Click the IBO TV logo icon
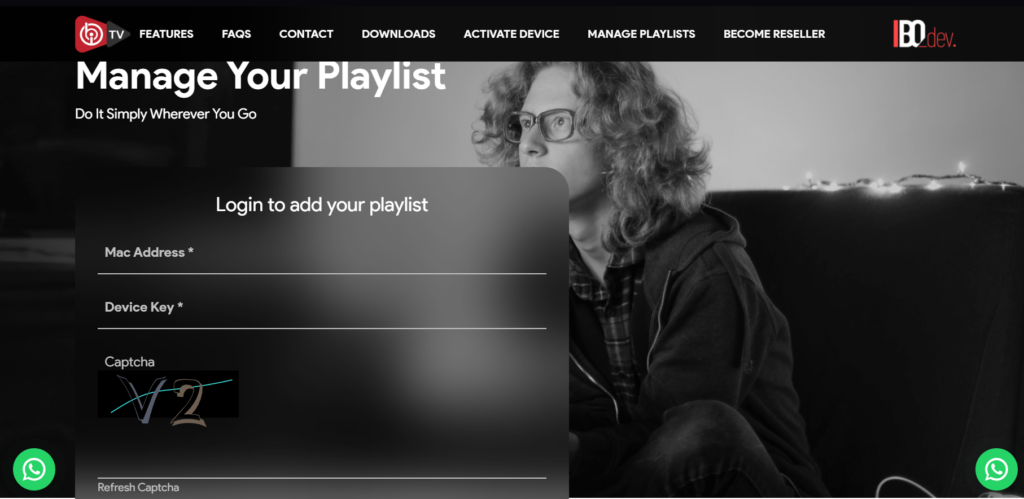The width and height of the screenshot is (1024, 499). pyautogui.click(x=102, y=34)
